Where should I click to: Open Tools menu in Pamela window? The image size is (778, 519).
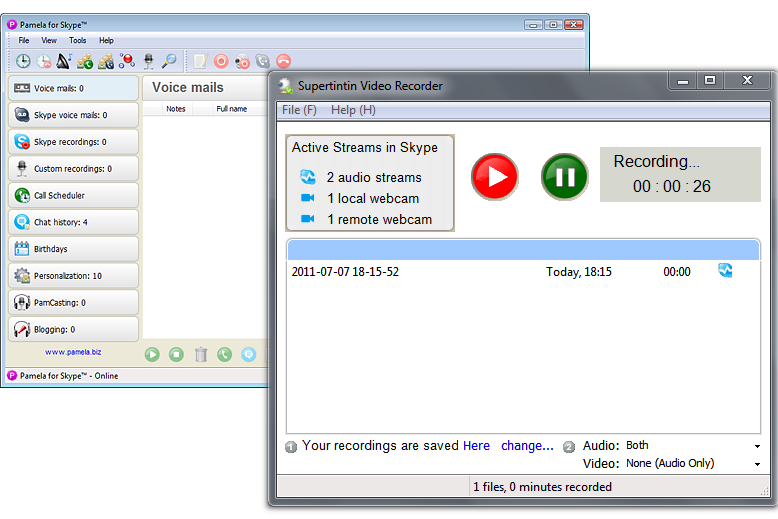[x=77, y=41]
